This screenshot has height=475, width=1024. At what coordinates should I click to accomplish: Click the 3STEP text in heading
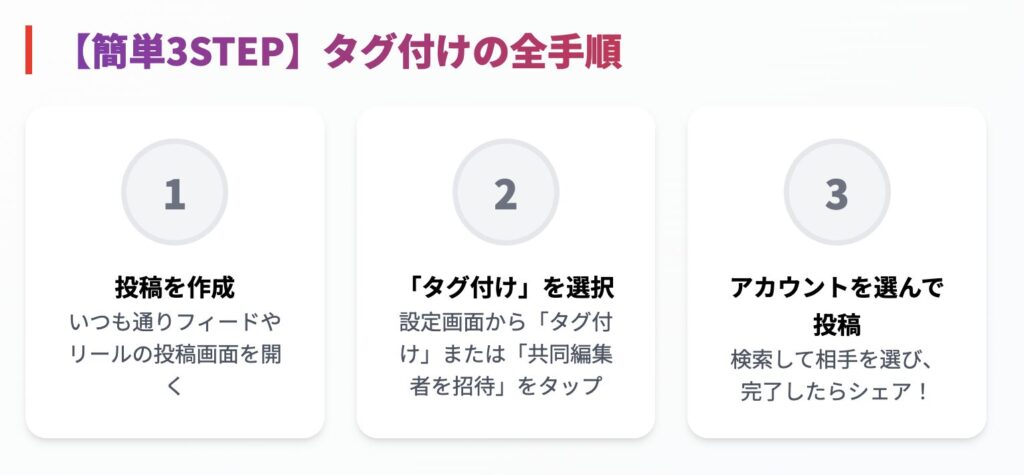225,53
